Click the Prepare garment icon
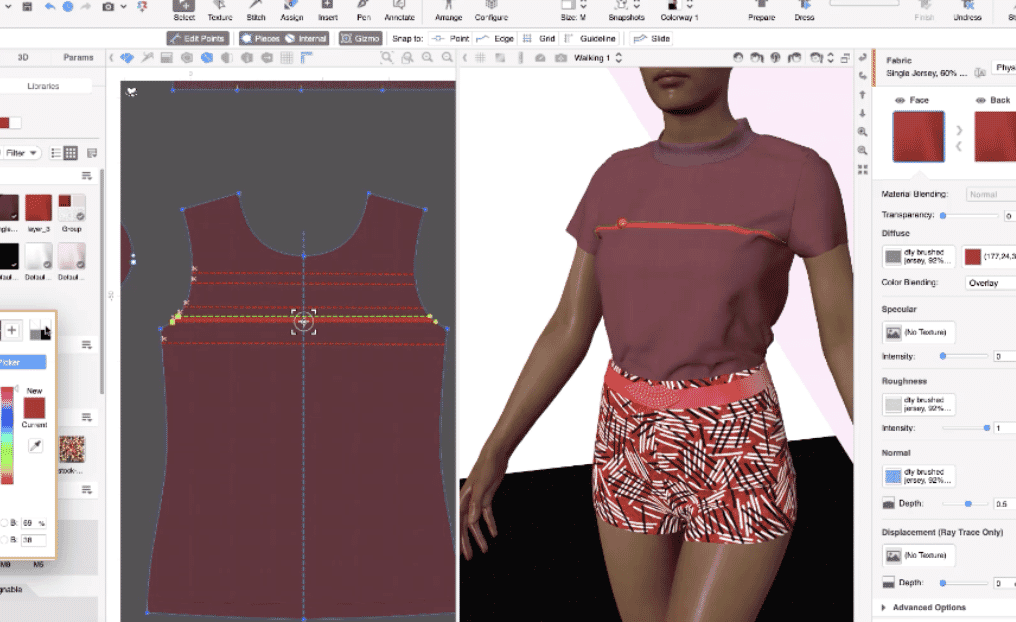This screenshot has width=1016, height=622. point(761,11)
